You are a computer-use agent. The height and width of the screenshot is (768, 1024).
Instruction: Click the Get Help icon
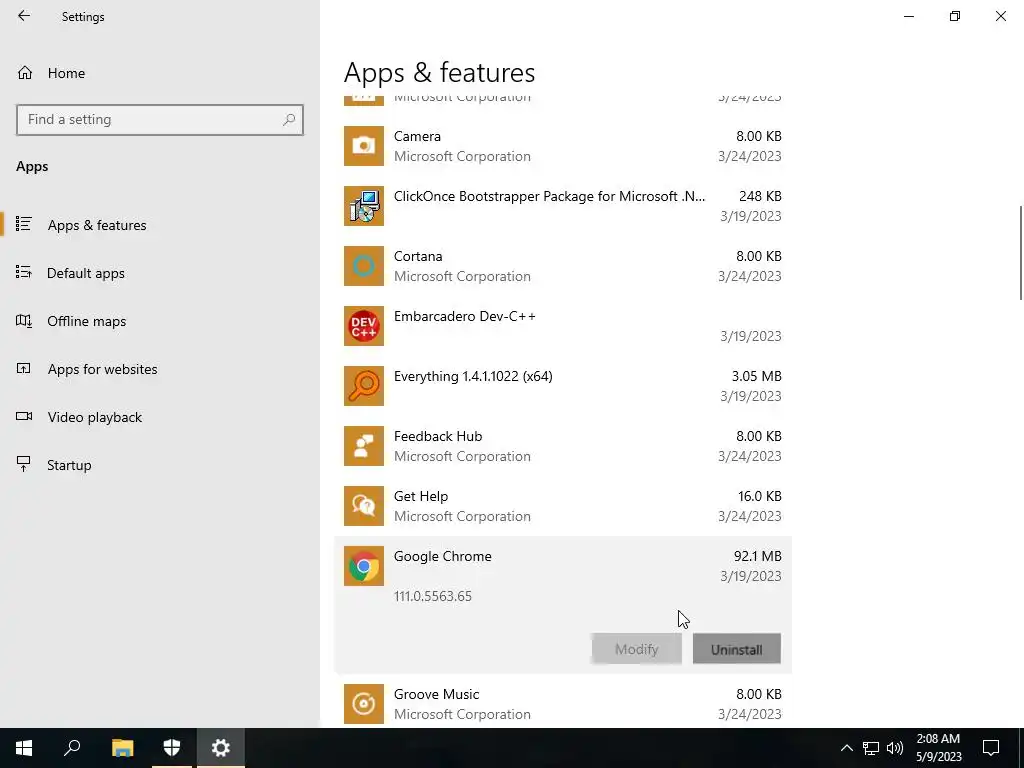point(364,506)
